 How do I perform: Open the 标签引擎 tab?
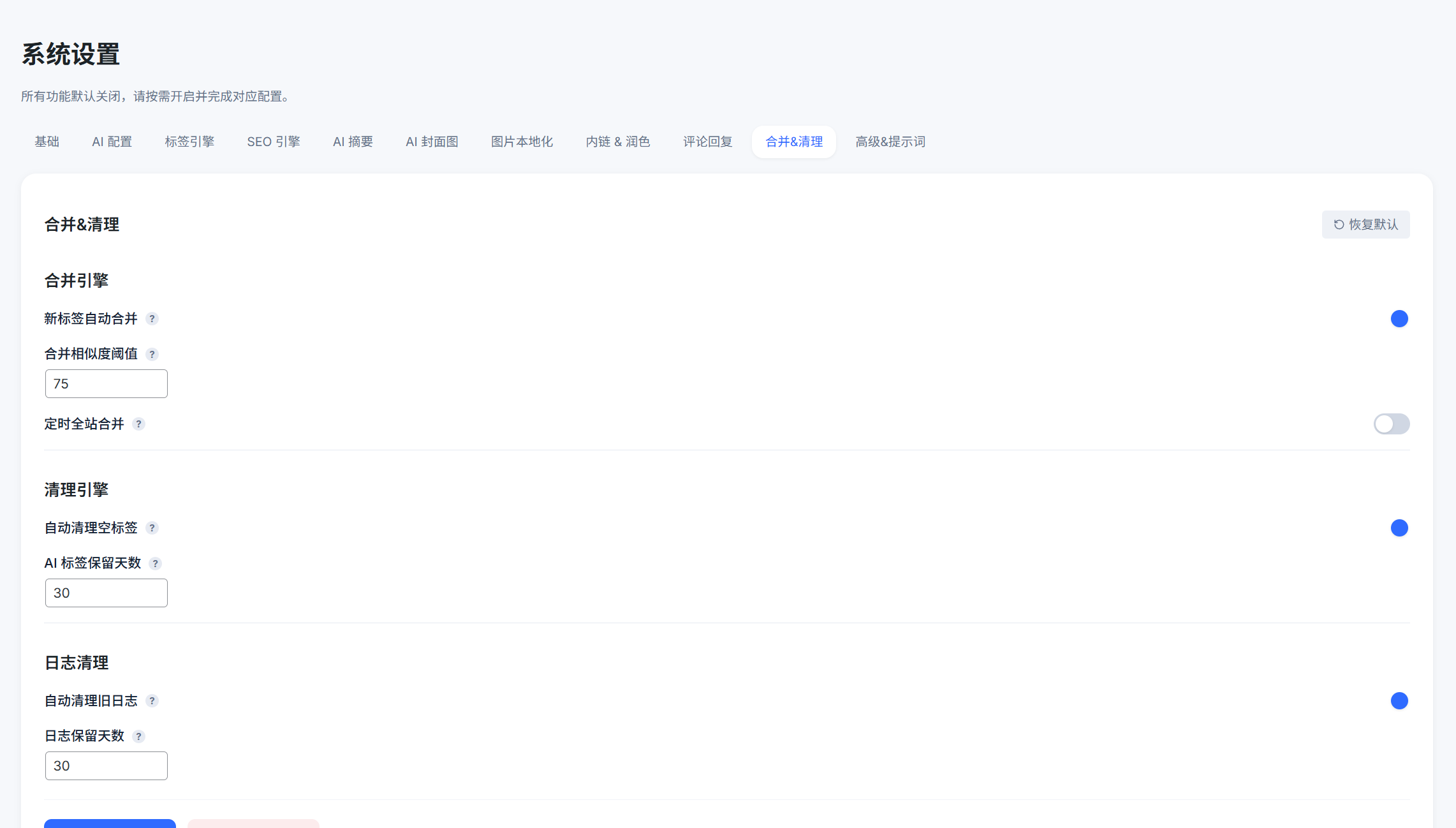(189, 142)
